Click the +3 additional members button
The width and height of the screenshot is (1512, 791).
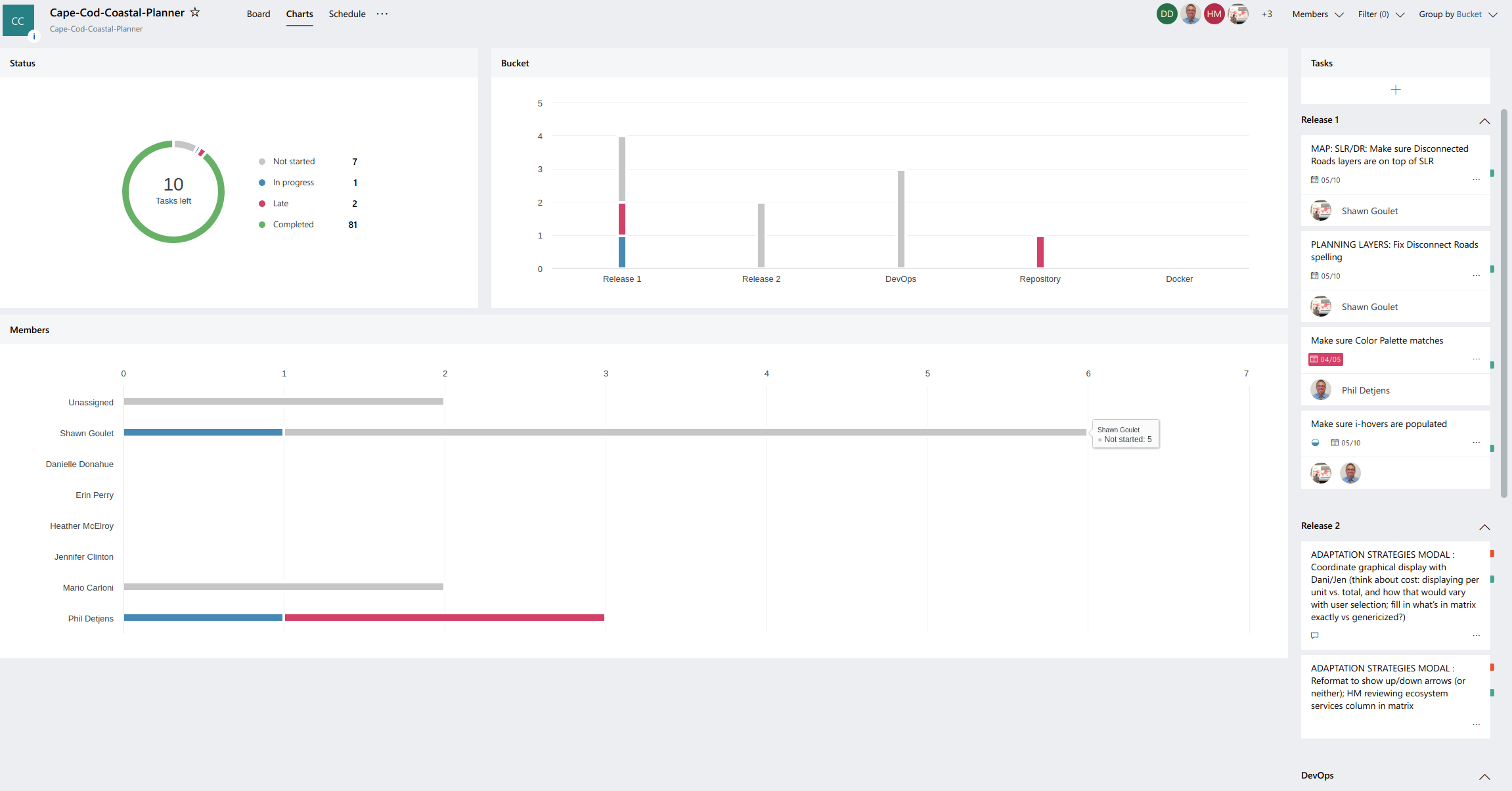[1266, 14]
